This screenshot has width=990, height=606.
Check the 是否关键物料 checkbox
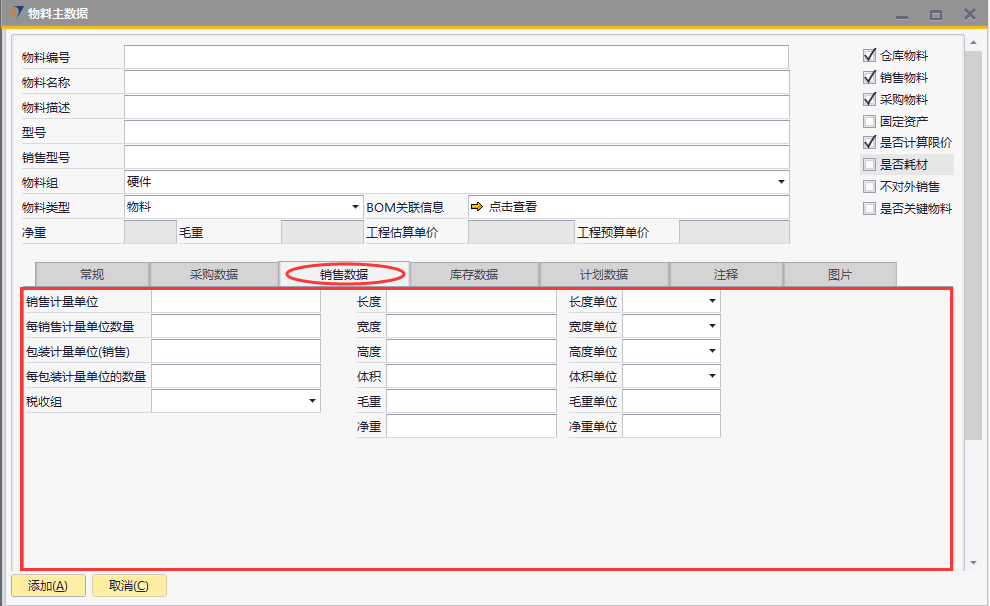(869, 209)
